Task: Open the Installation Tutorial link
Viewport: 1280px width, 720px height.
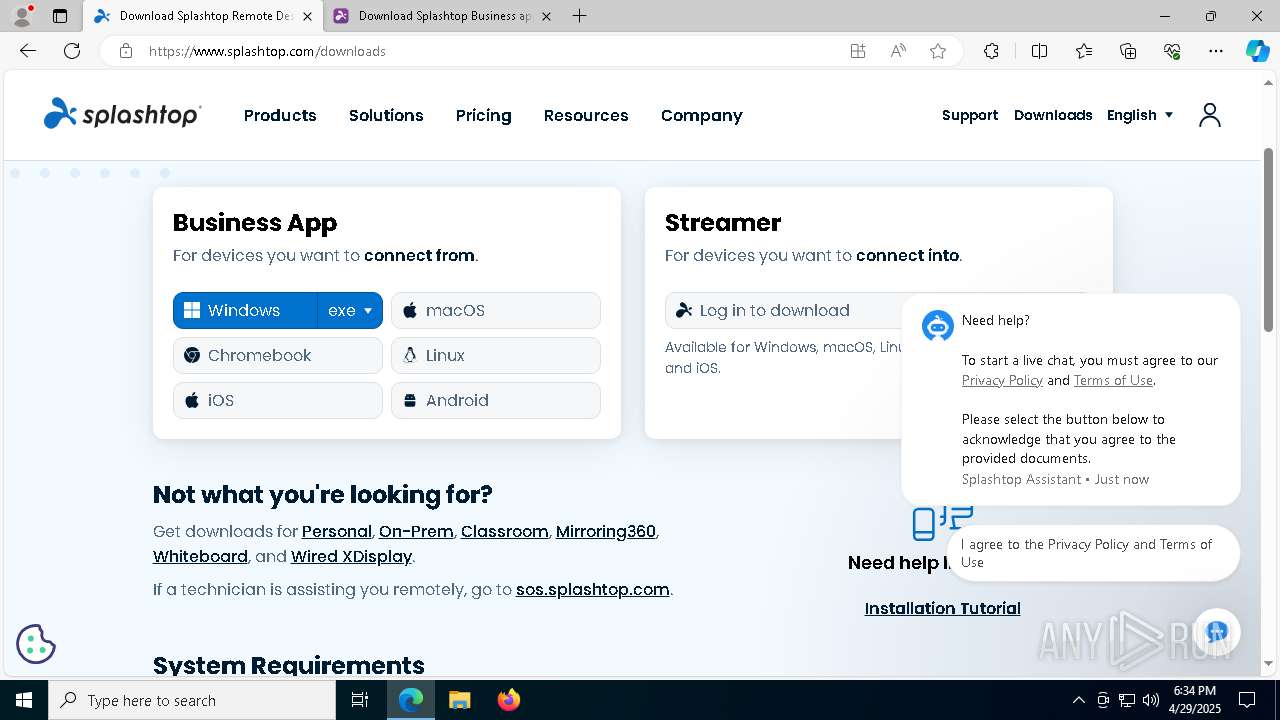Action: coord(942,608)
